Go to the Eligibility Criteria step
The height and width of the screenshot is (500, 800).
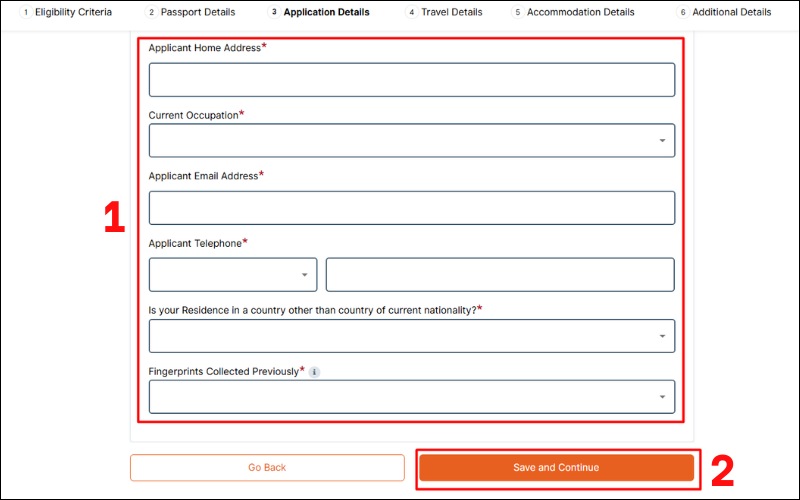pyautogui.click(x=73, y=13)
